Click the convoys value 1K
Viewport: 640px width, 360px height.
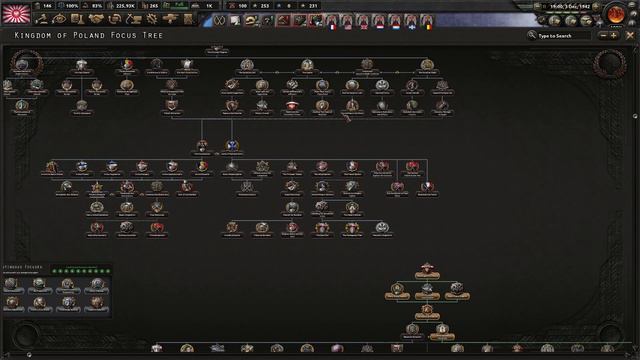tap(209, 6)
